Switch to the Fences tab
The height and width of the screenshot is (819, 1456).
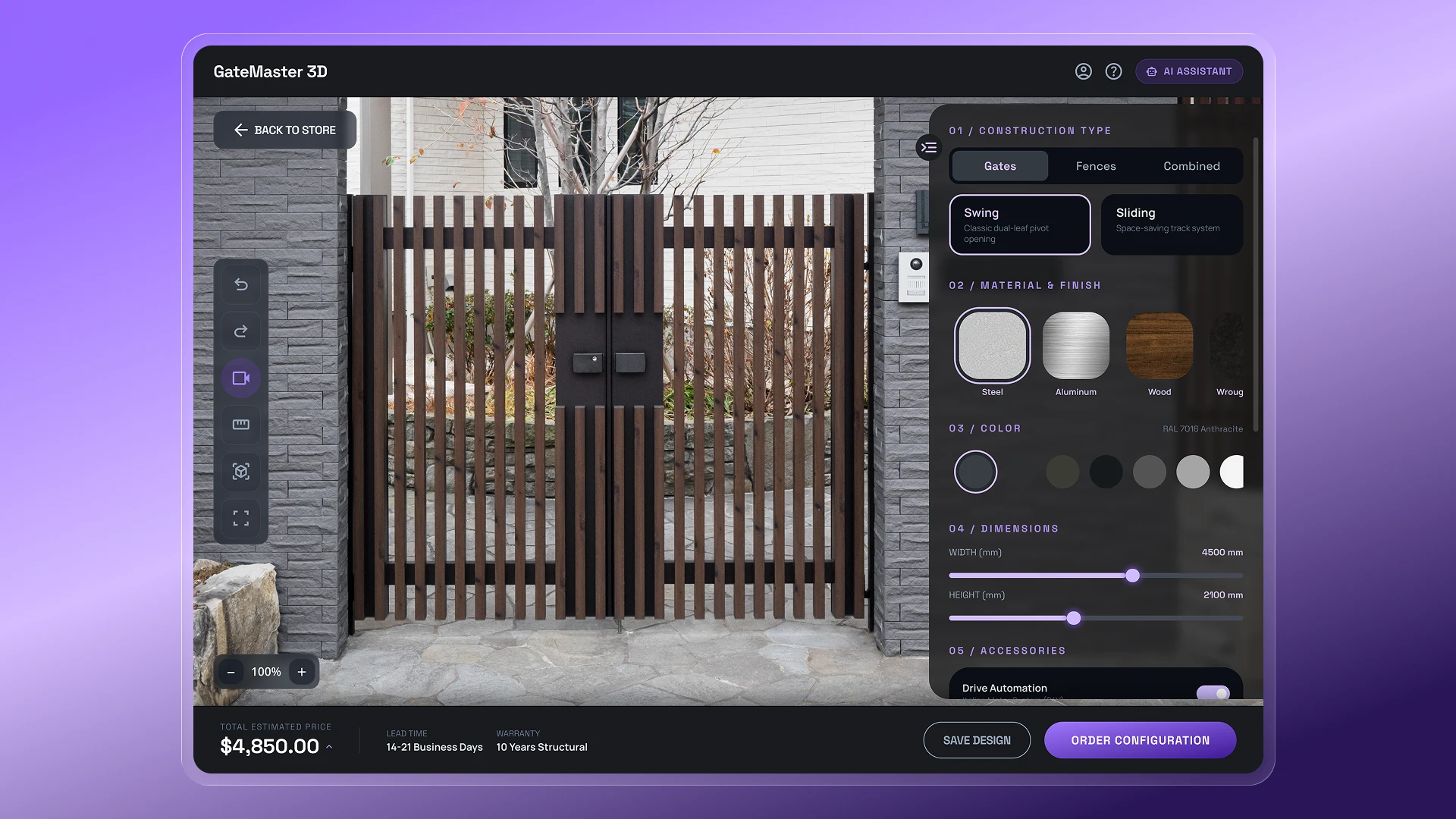tap(1095, 166)
